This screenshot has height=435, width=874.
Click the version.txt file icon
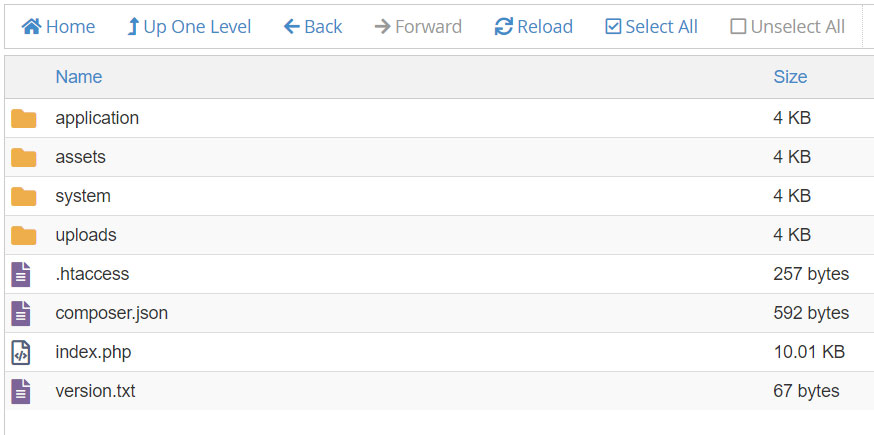(x=21, y=391)
